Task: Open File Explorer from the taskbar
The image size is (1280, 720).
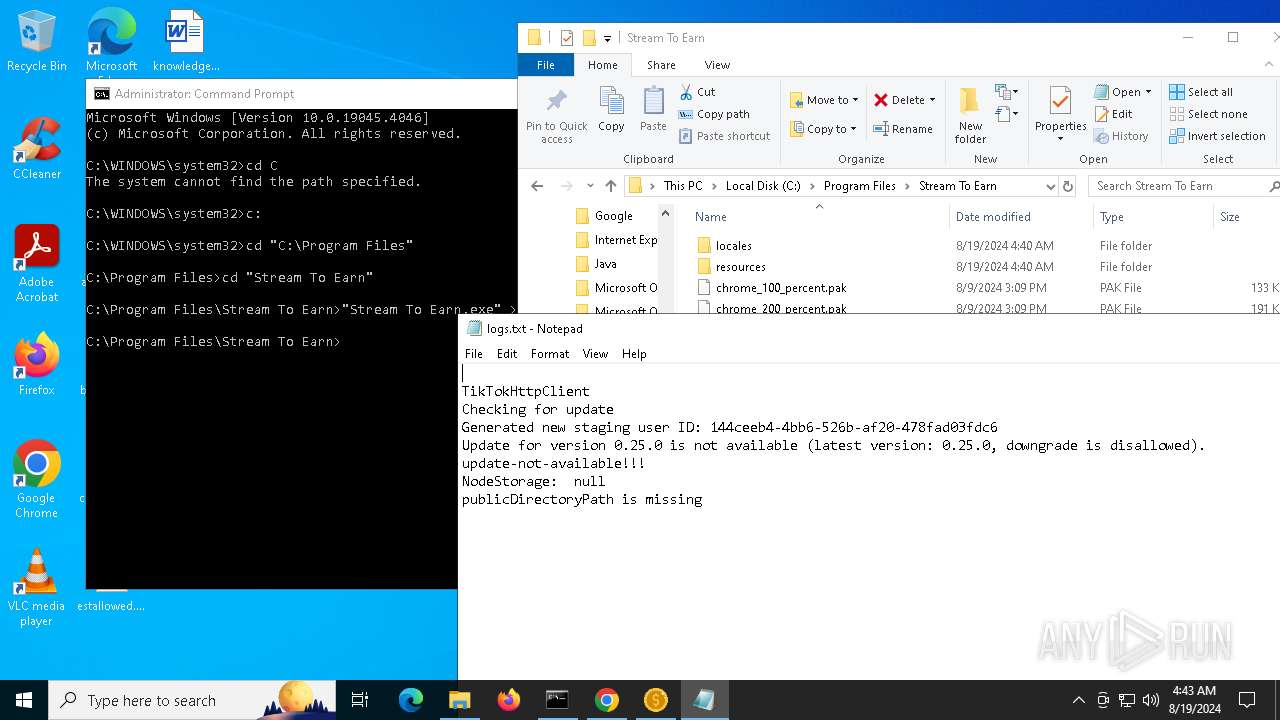Action: (x=459, y=700)
